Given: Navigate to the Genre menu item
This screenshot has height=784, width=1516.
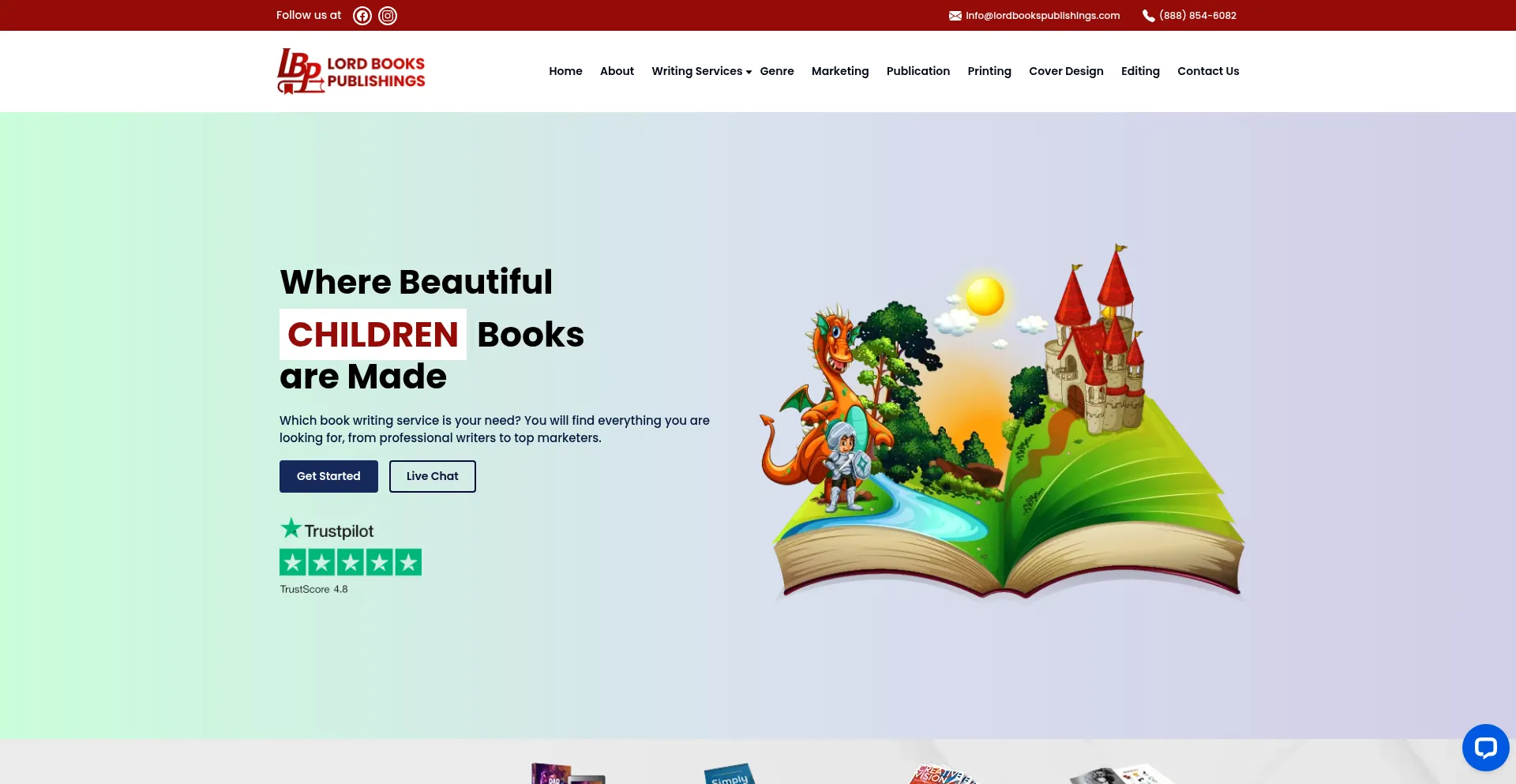Looking at the screenshot, I should point(776,71).
